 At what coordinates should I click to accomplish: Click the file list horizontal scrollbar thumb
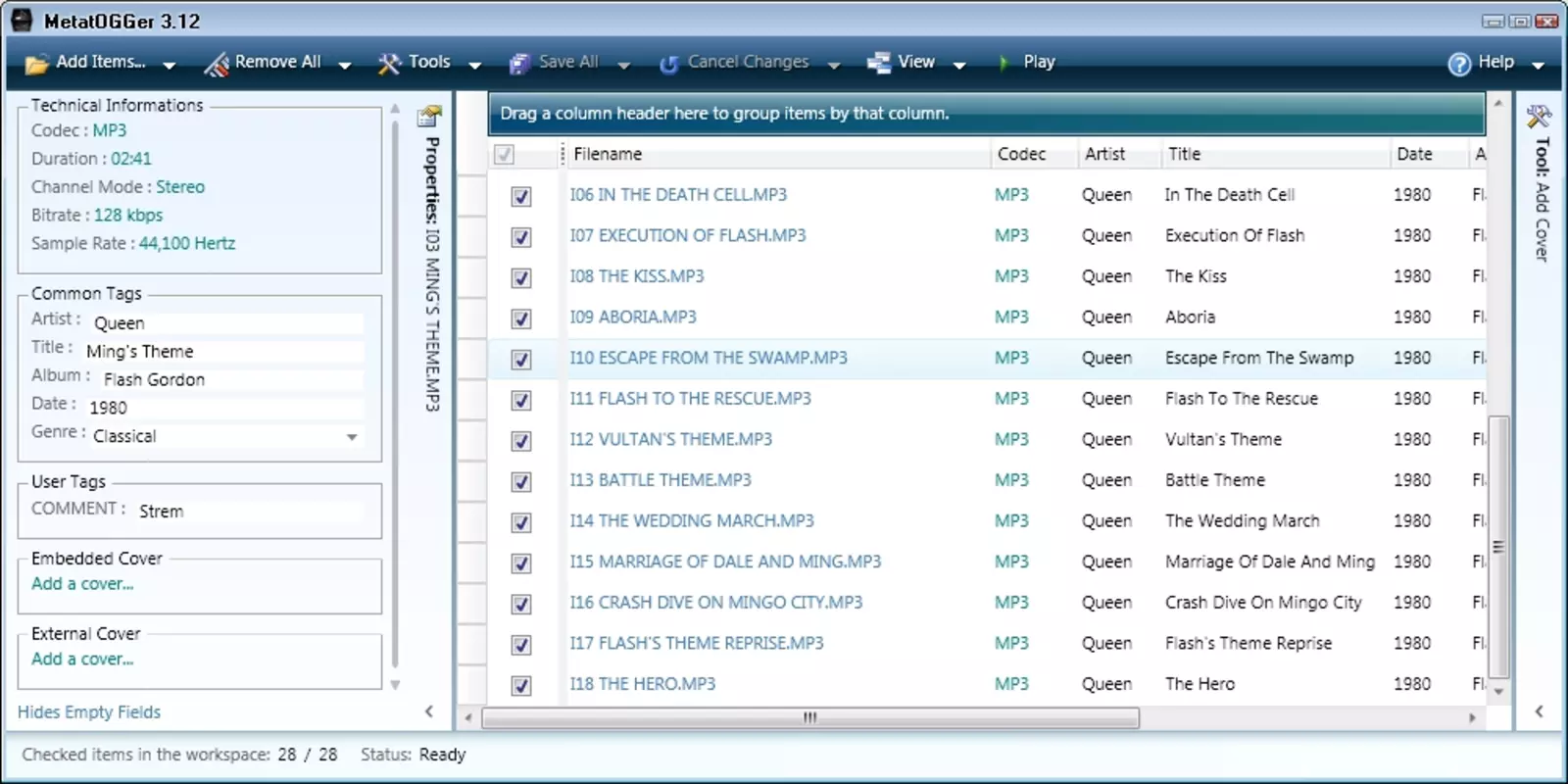pos(810,718)
